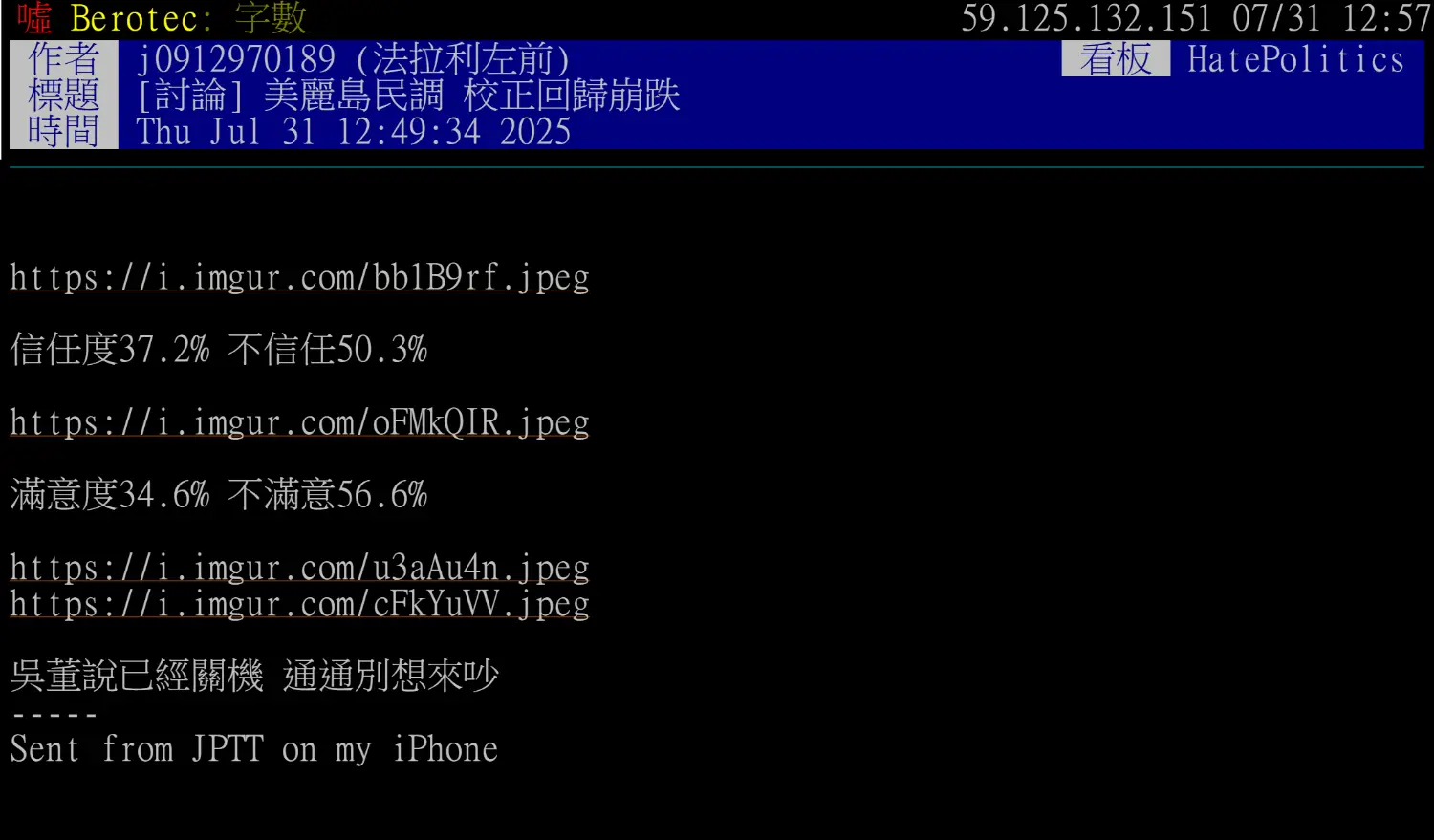The width and height of the screenshot is (1434, 840).
Task: Click author ID j0912970189
Action: pos(235,60)
